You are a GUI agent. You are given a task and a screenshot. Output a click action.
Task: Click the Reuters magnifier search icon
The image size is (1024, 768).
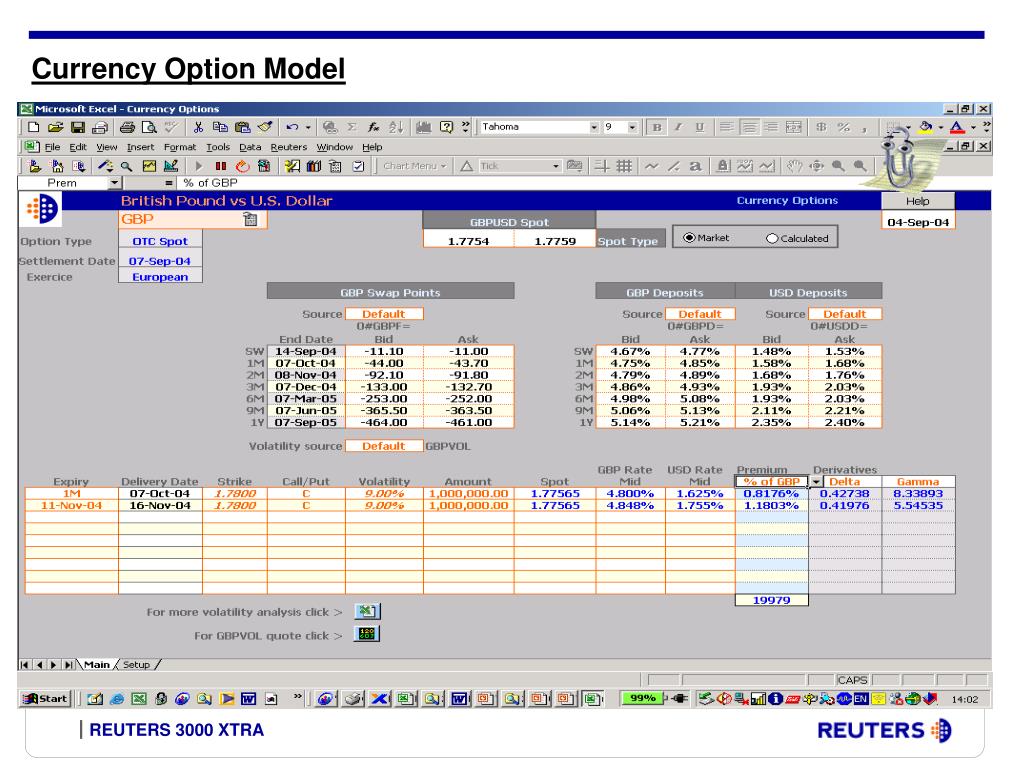127,167
